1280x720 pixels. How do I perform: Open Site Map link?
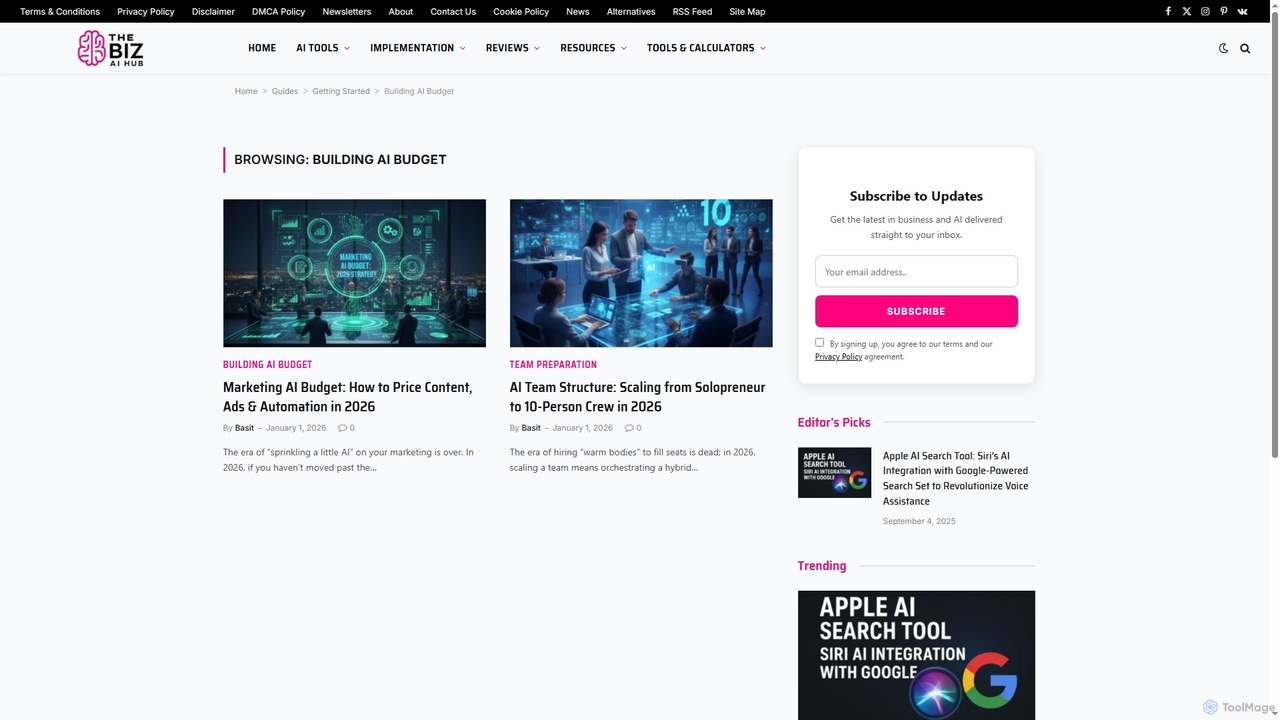[747, 11]
